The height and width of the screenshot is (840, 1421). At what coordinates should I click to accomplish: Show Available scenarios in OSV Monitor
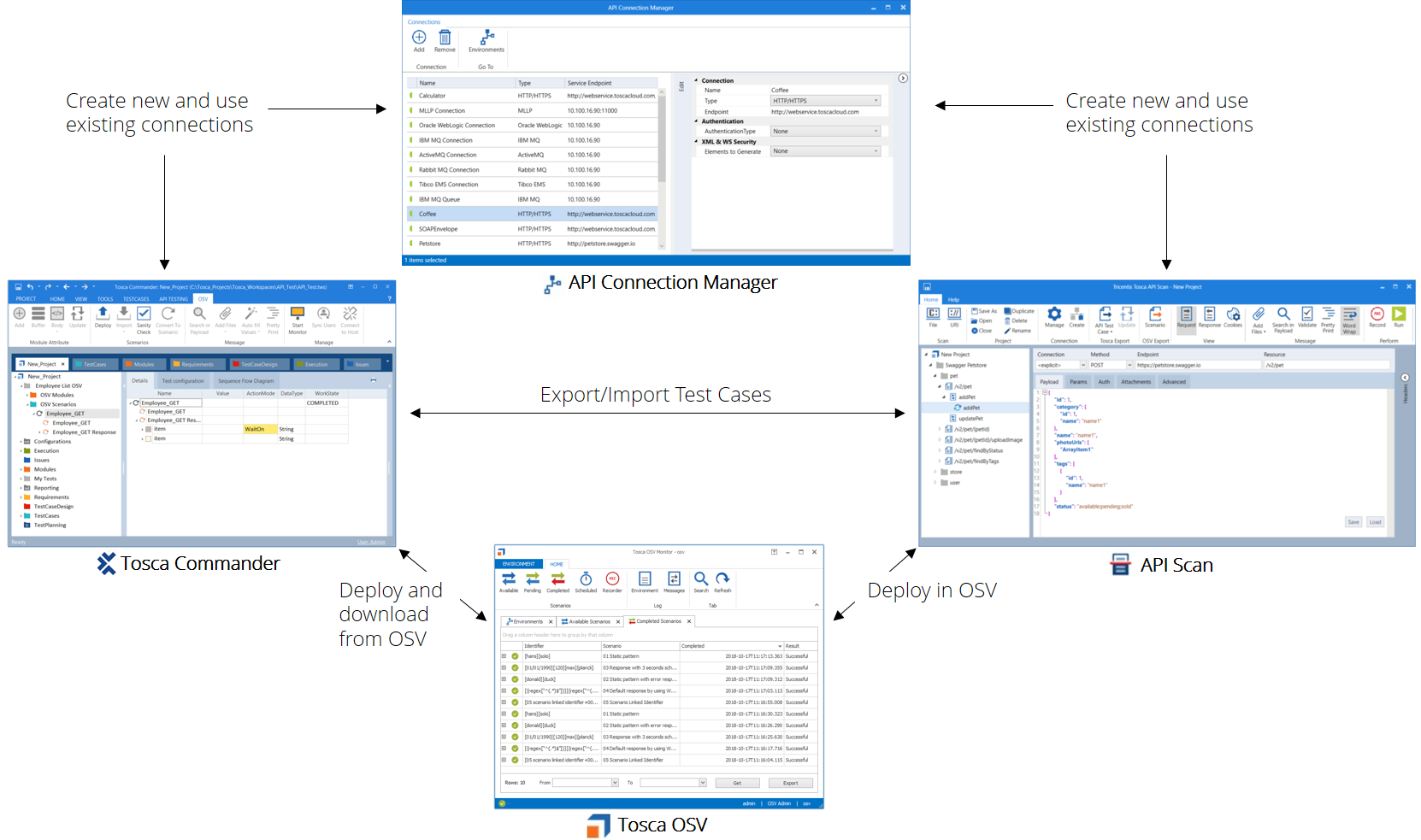pos(509,582)
